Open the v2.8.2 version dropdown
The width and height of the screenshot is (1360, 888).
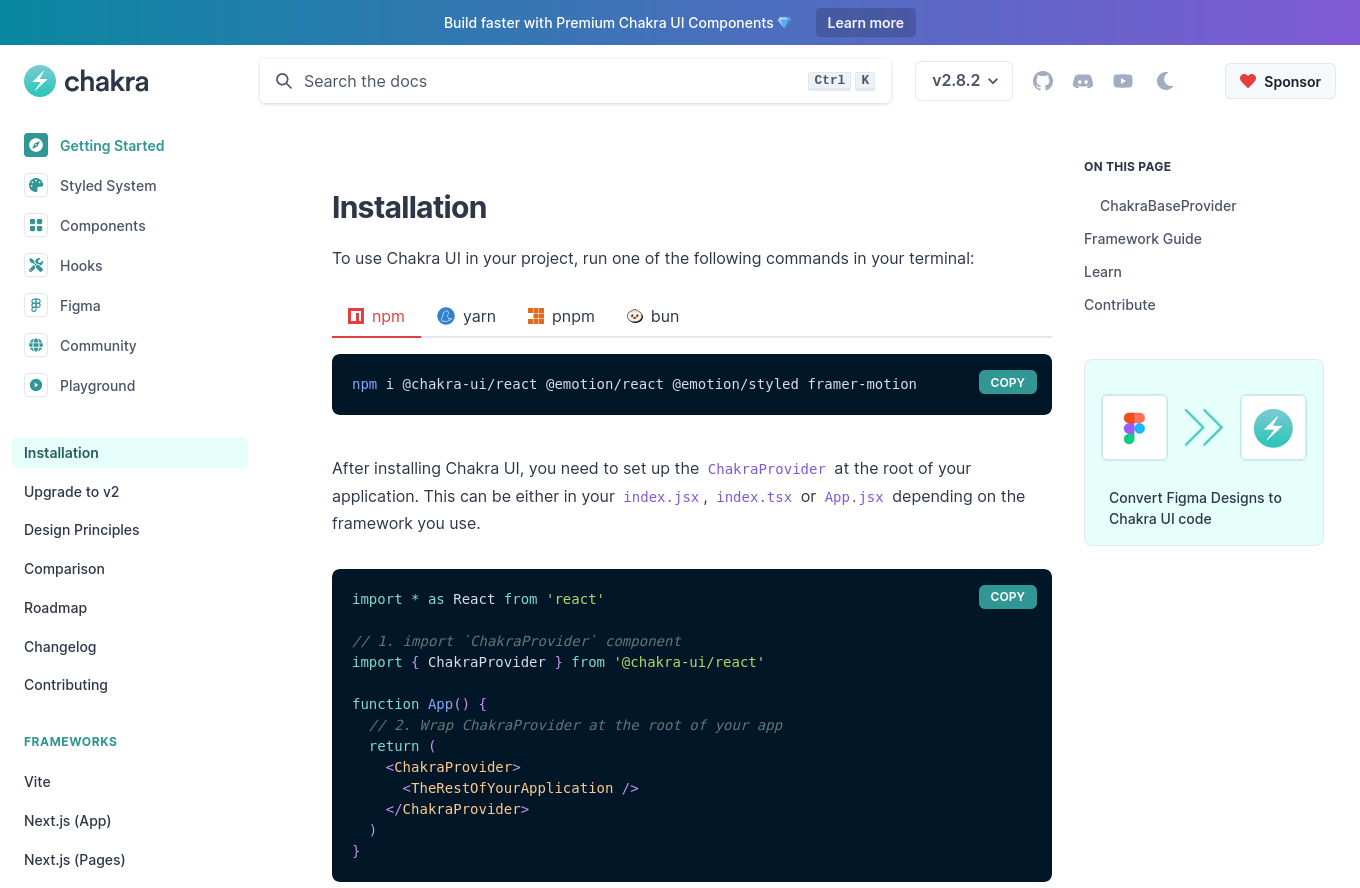pos(964,81)
